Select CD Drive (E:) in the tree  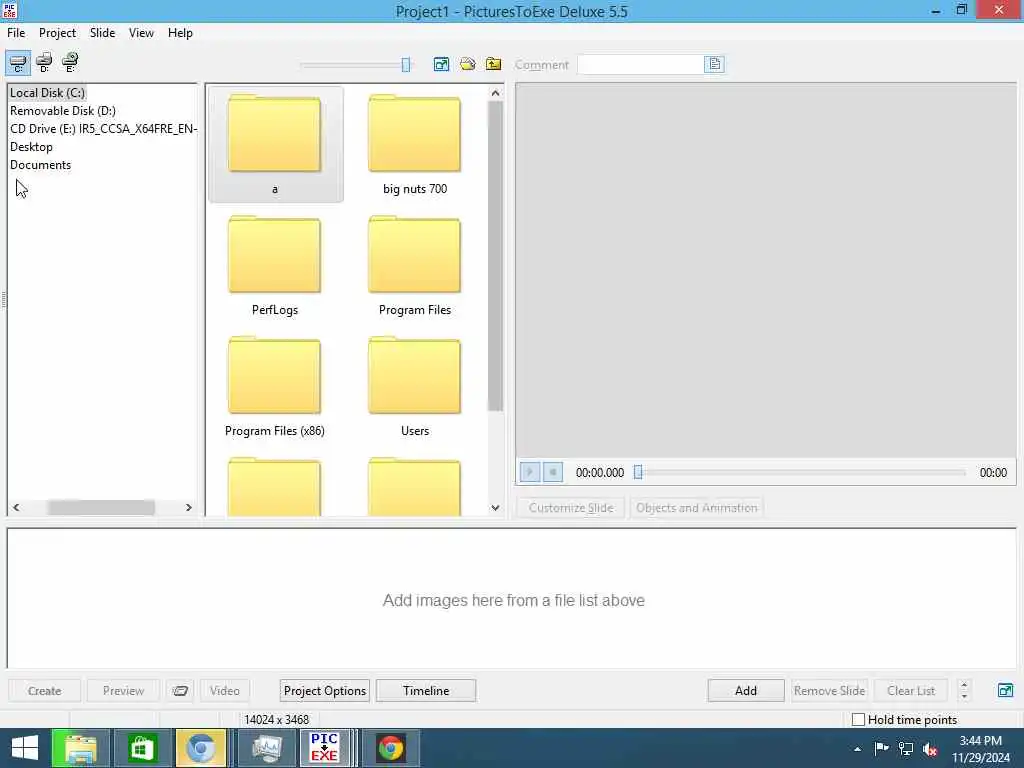(103, 129)
